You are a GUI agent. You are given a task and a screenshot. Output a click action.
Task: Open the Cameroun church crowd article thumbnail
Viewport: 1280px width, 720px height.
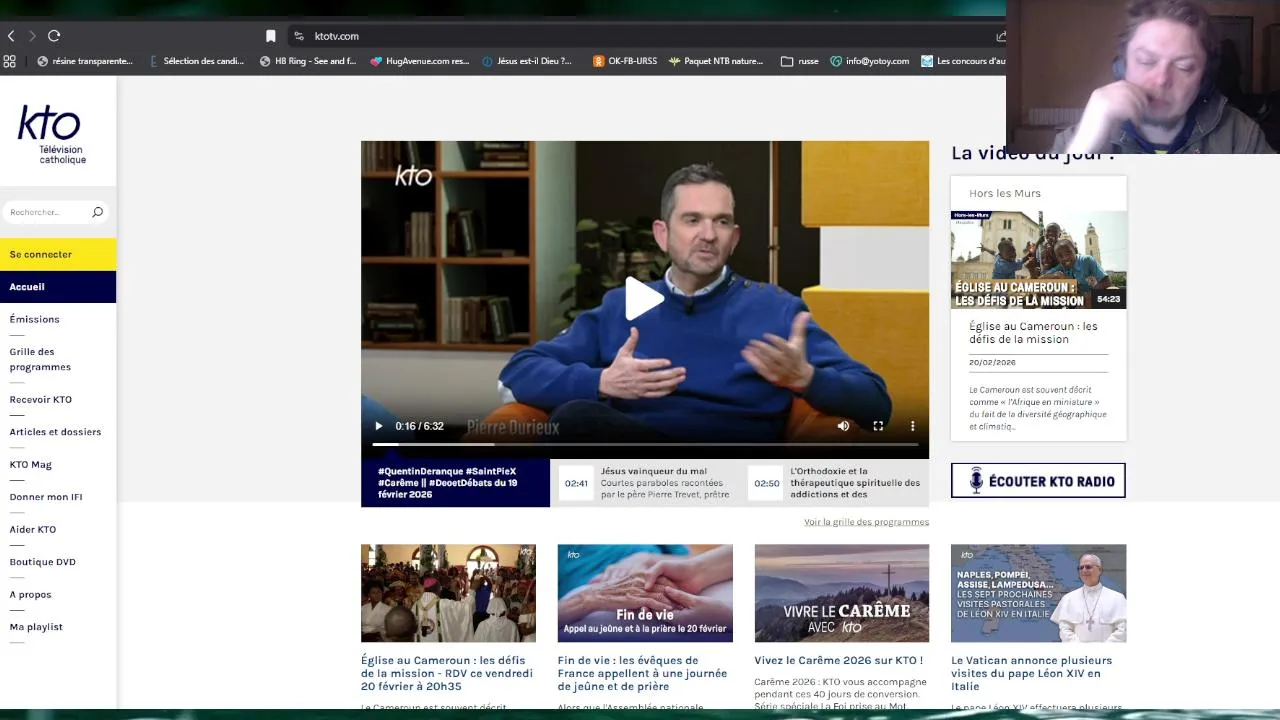(448, 593)
